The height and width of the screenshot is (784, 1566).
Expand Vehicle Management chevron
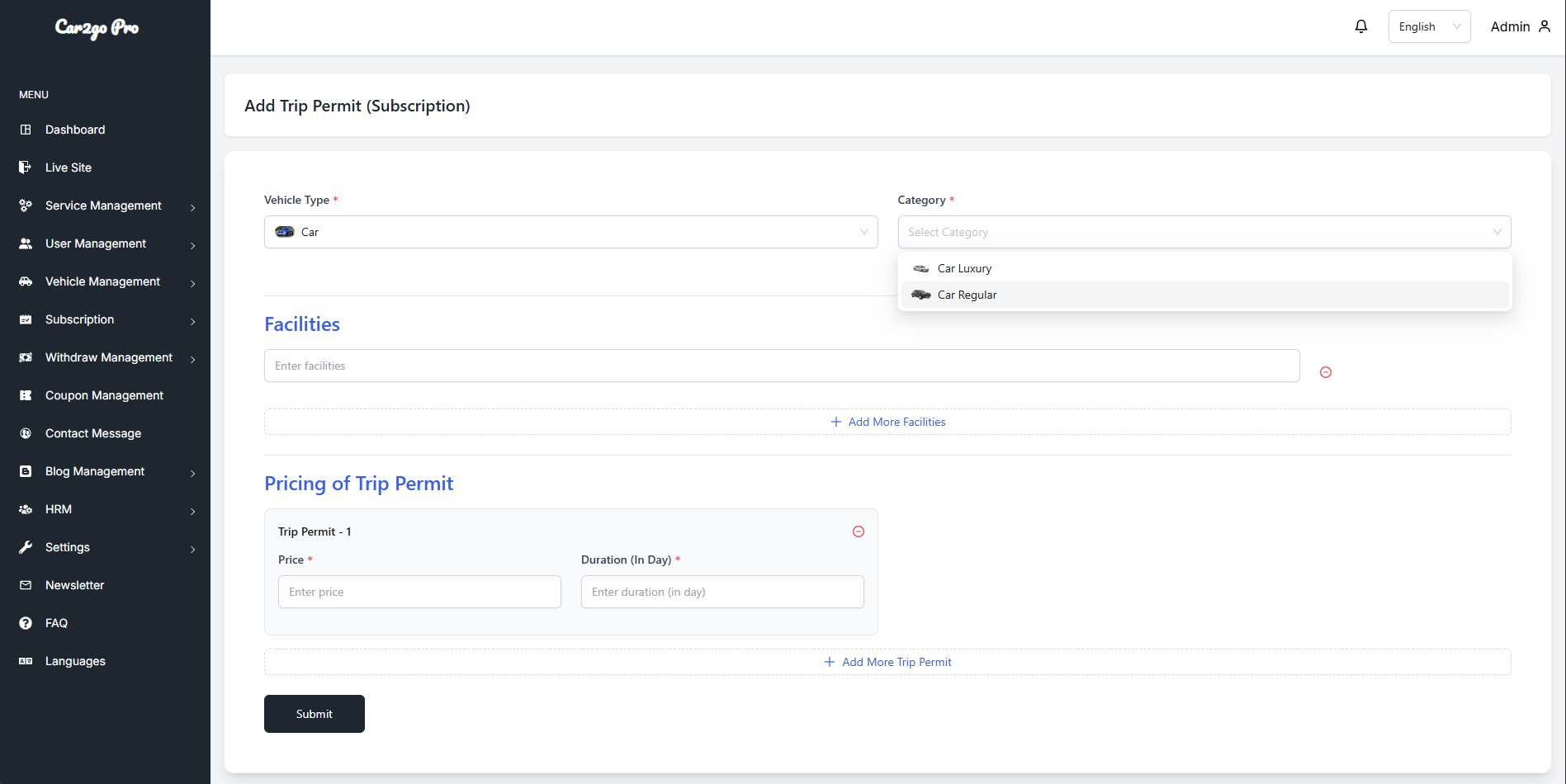(193, 283)
